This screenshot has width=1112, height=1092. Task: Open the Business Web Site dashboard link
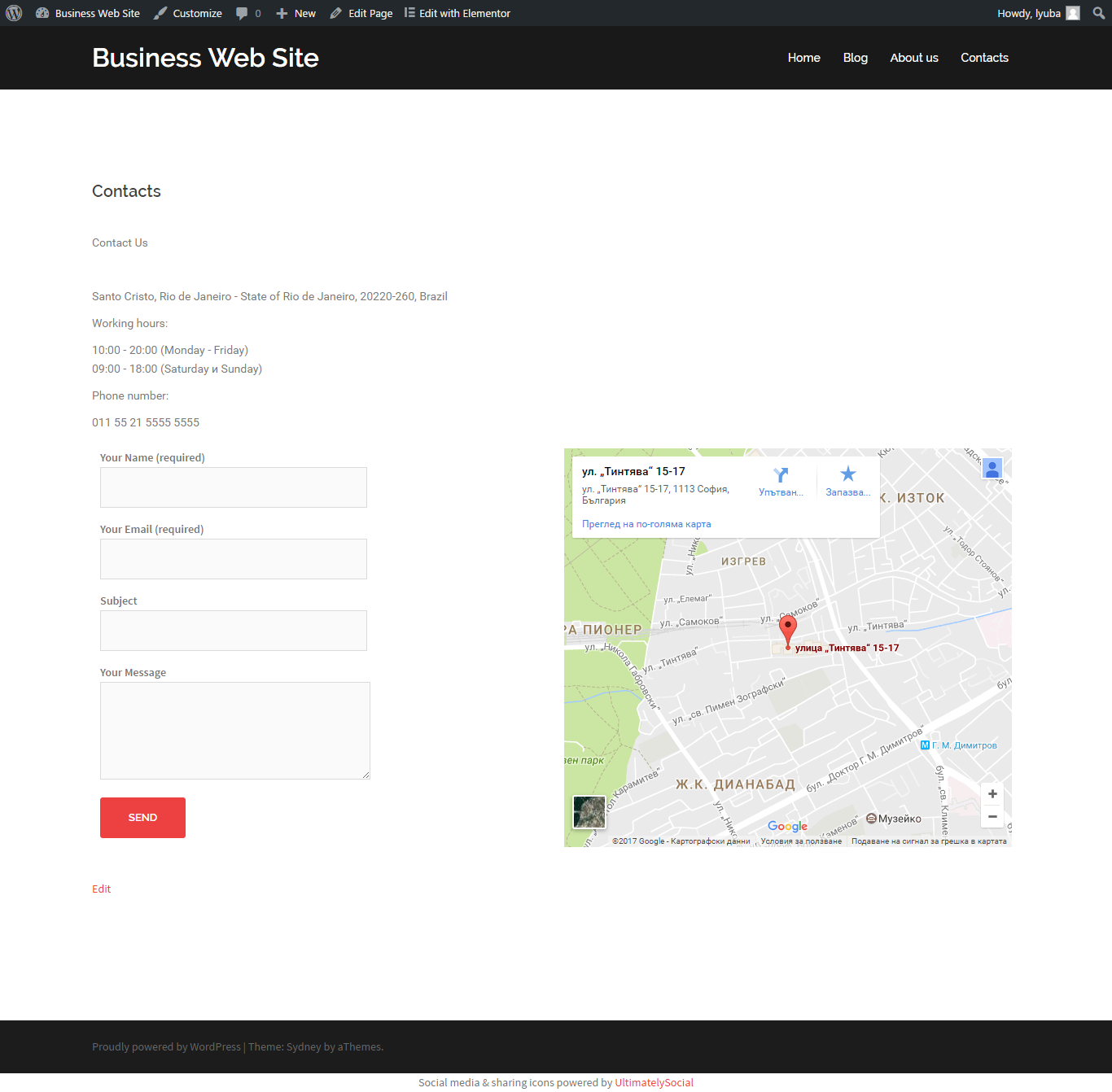click(x=88, y=13)
